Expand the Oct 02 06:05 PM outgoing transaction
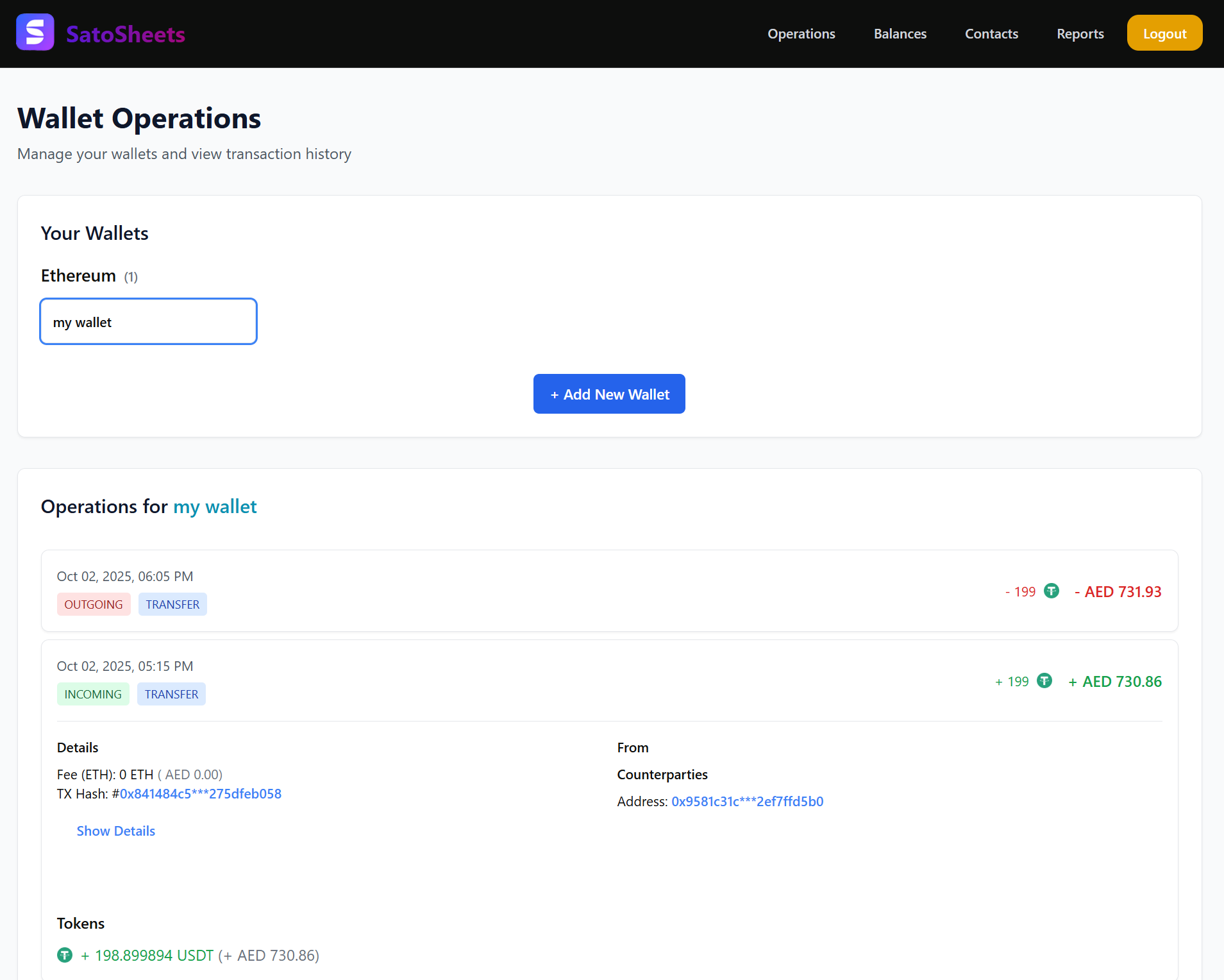Screen dimensions: 1224x980 pyautogui.click(x=608, y=591)
